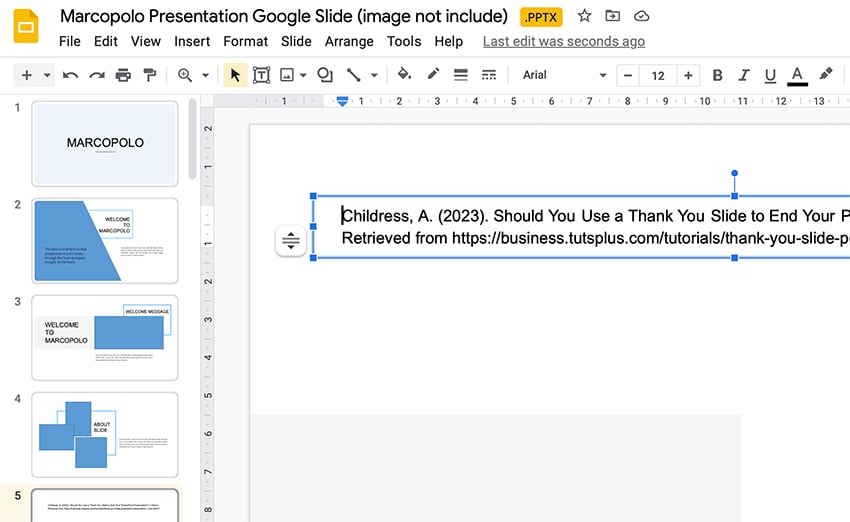The image size is (850, 522).
Task: Click the Undo icon
Action: pyautogui.click(x=70, y=75)
